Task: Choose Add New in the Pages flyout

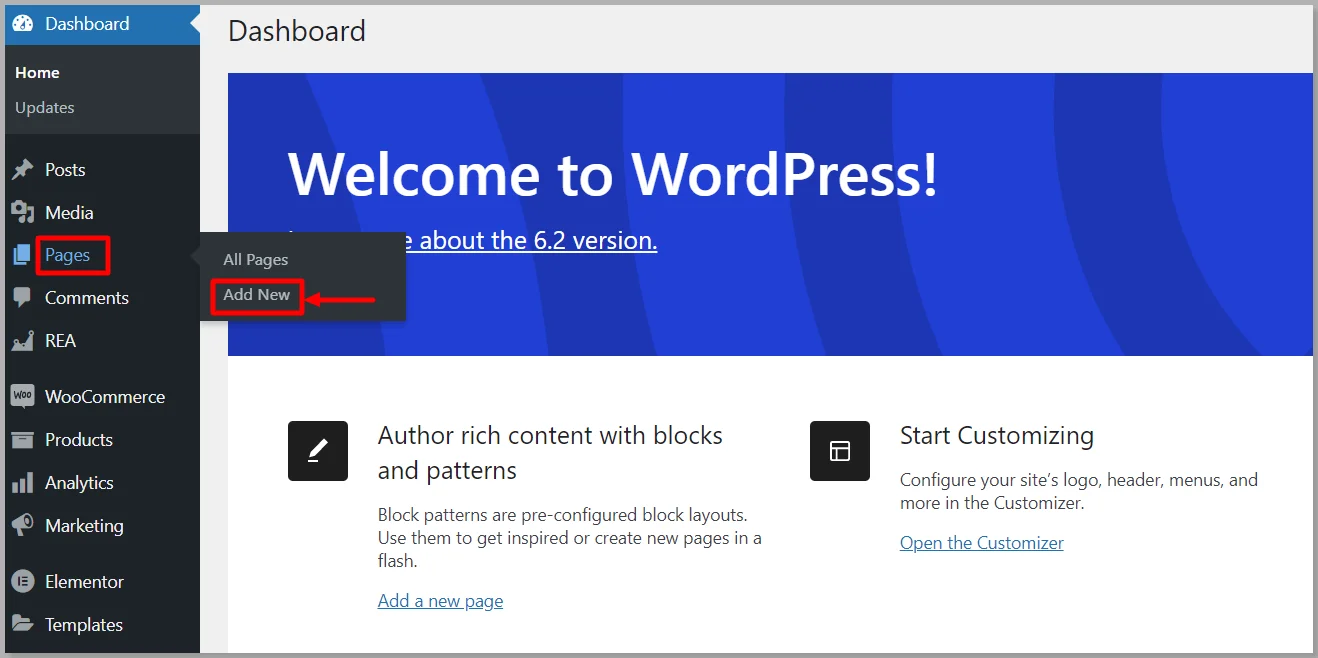Action: [257, 295]
